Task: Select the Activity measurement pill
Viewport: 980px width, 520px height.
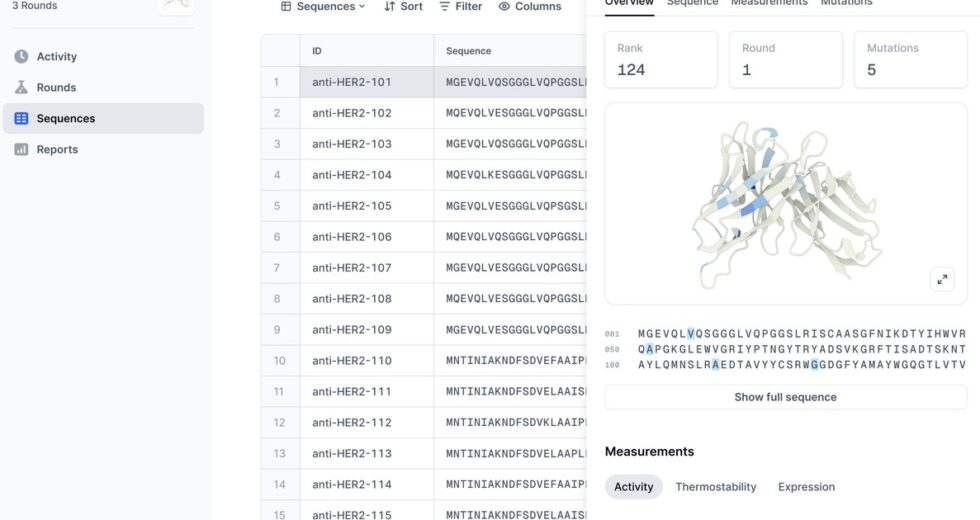Action: pos(633,487)
